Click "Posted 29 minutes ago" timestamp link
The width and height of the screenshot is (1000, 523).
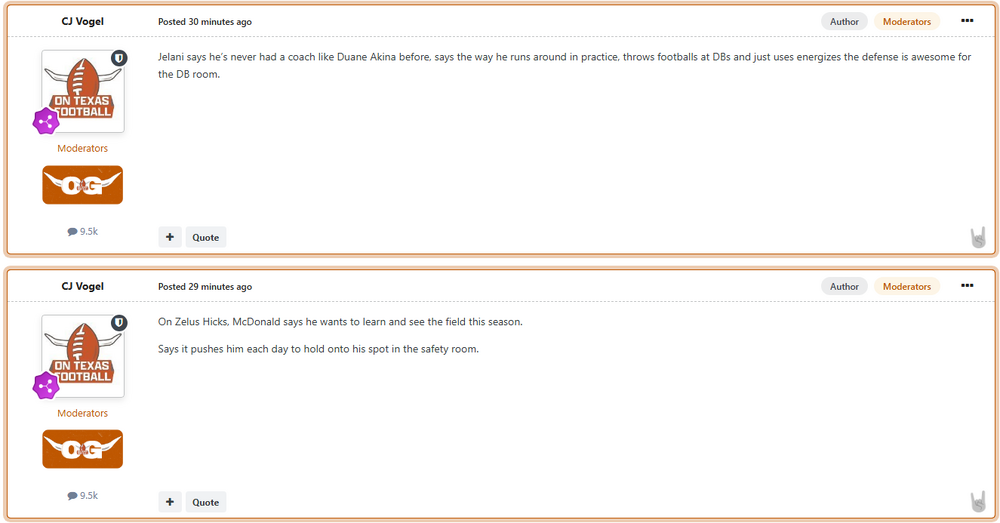click(205, 287)
